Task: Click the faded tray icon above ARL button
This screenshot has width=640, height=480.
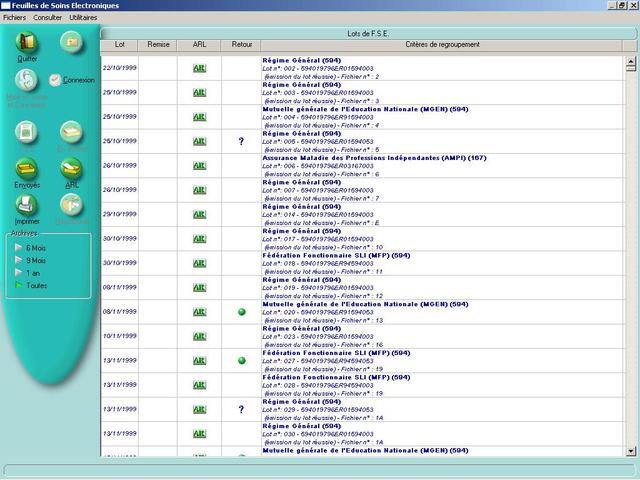Action: tap(71, 132)
